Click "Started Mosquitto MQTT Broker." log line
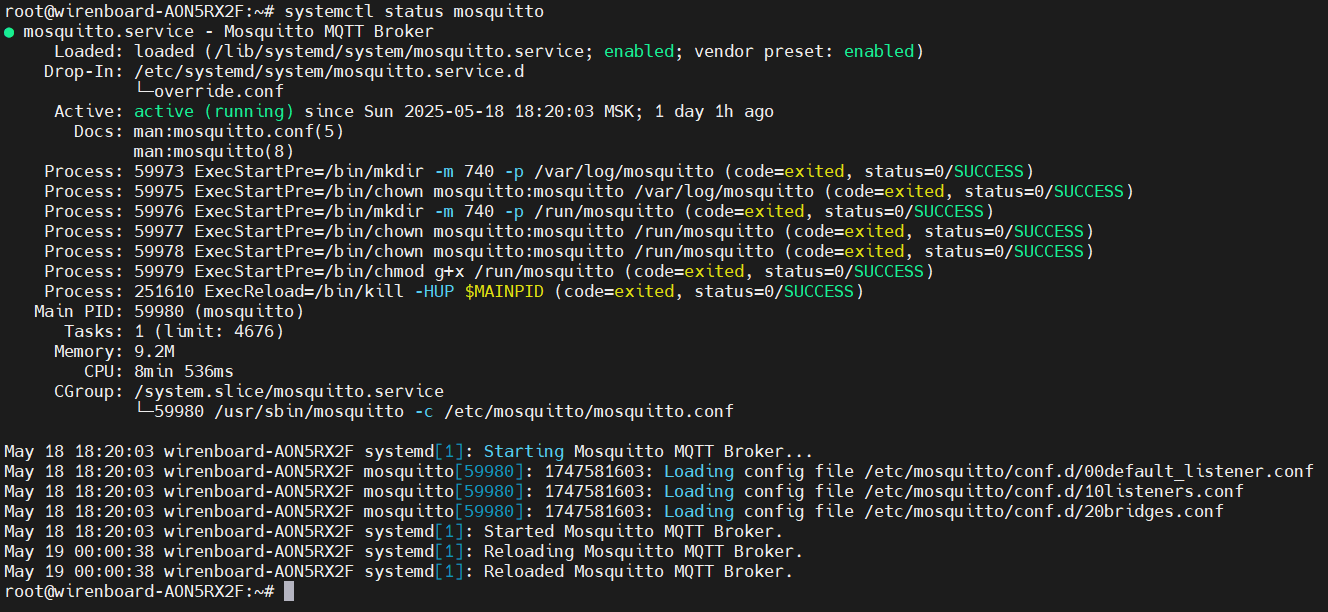 (394, 531)
